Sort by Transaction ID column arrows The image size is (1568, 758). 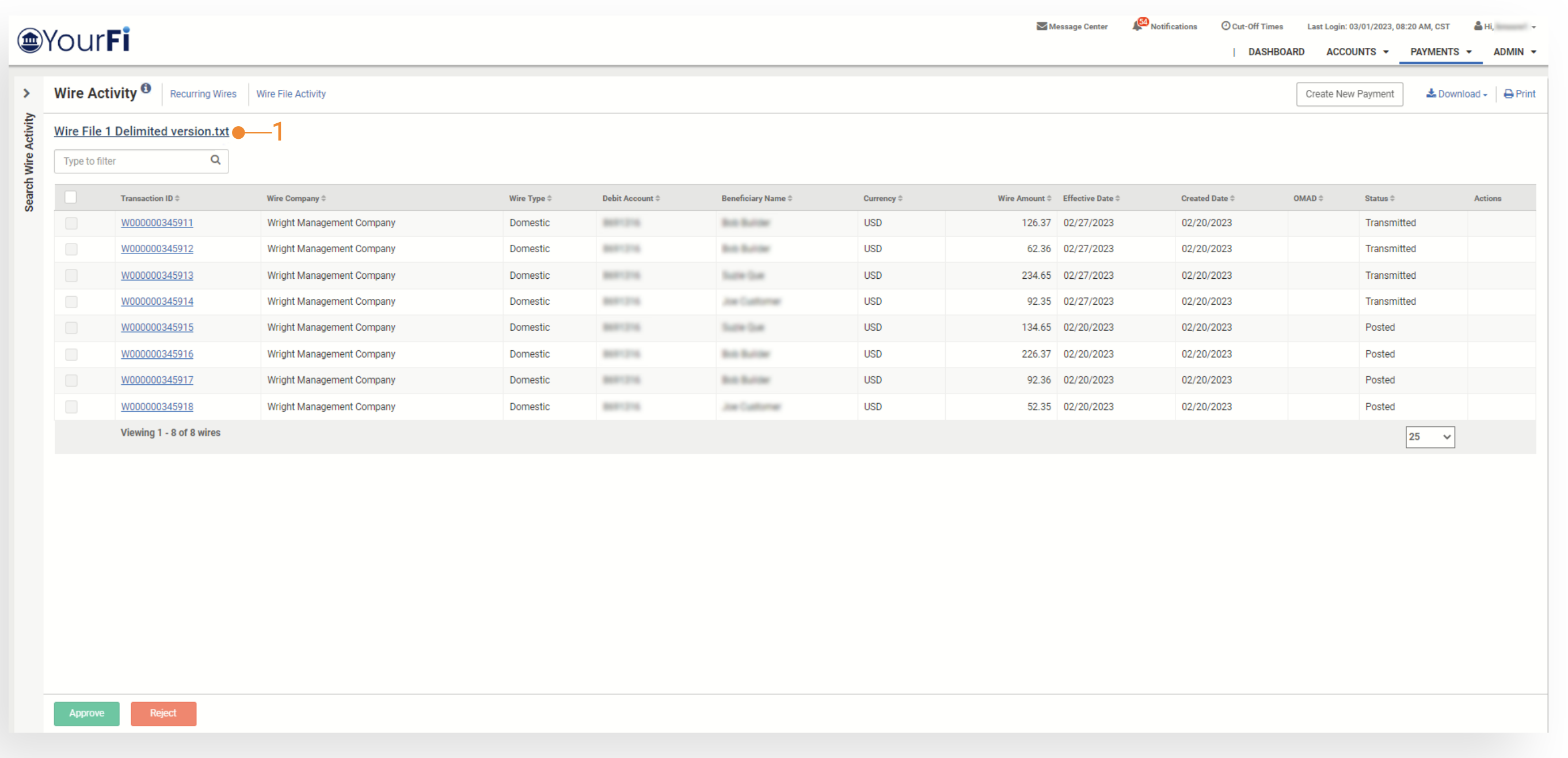coord(177,199)
